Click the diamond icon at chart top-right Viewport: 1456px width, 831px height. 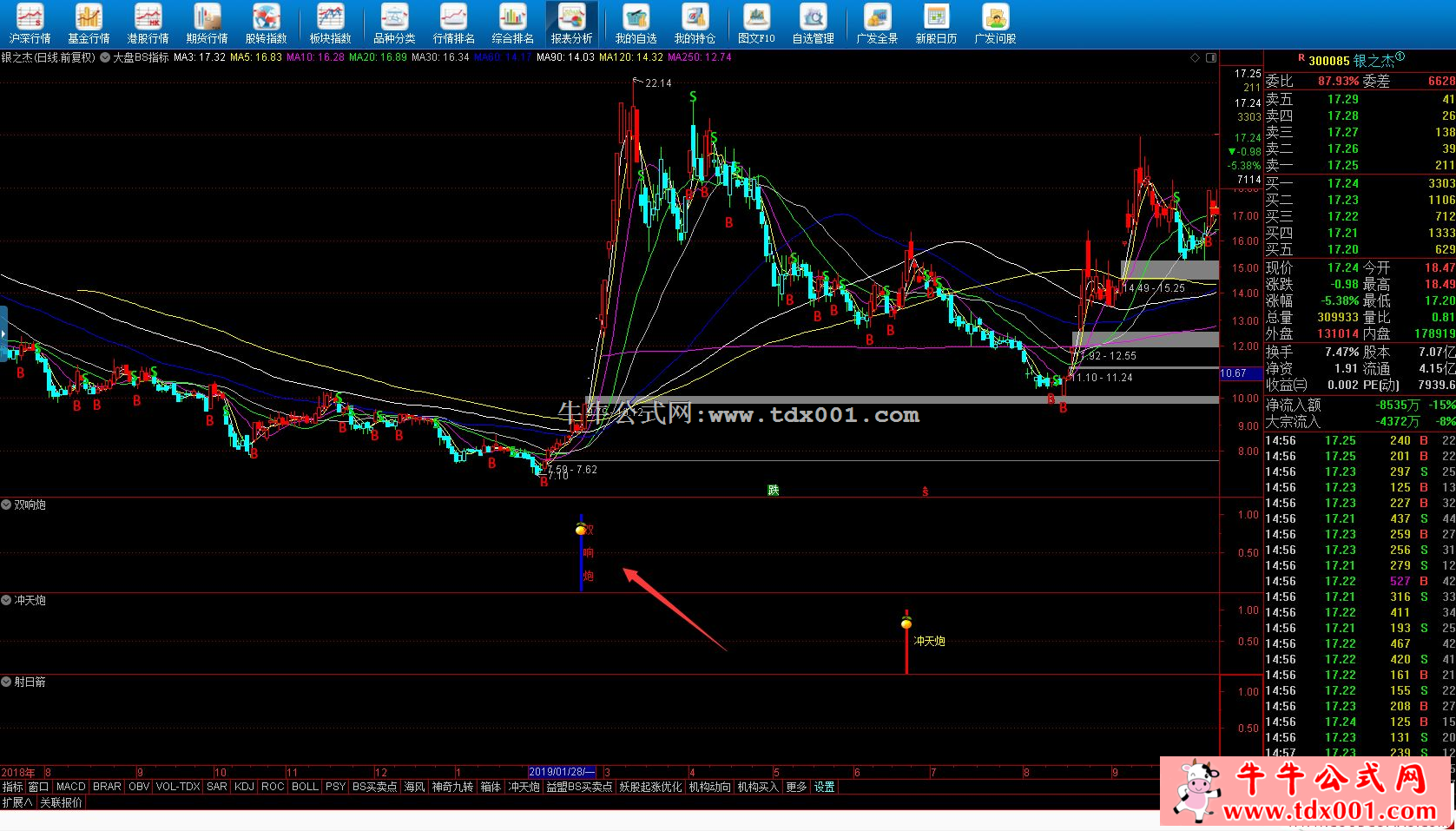point(1195,57)
